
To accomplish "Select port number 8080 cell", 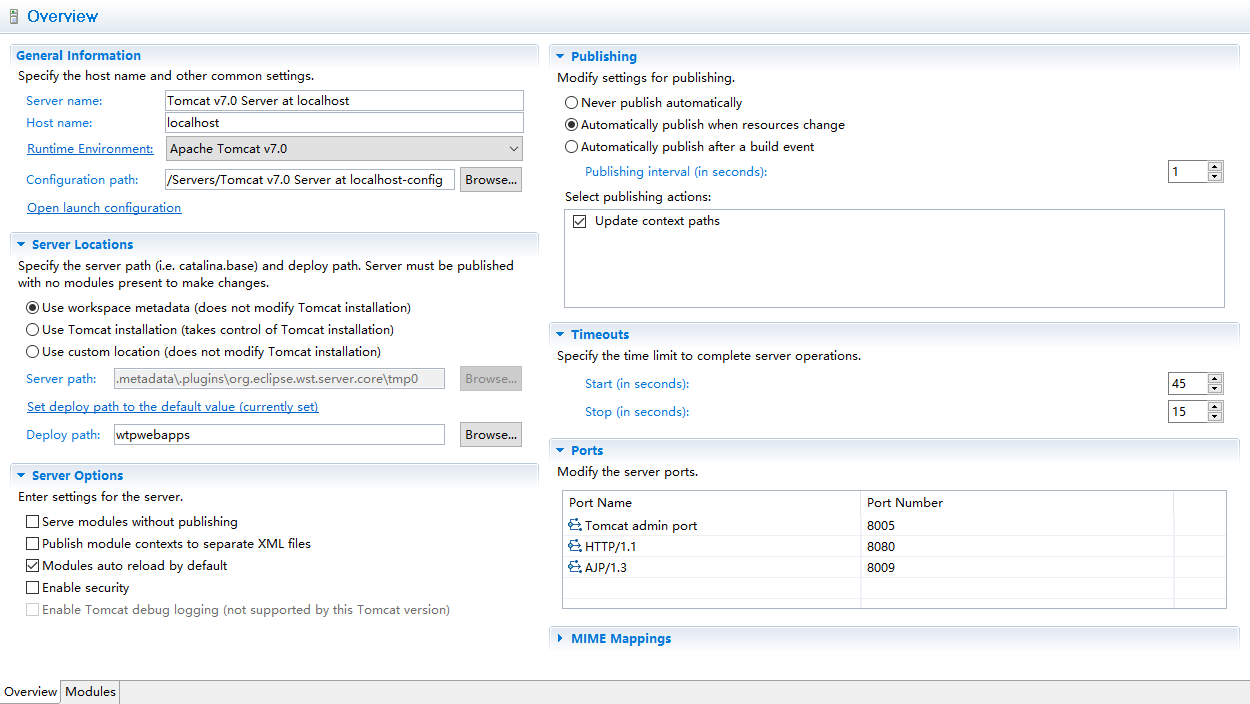I will 1016,547.
